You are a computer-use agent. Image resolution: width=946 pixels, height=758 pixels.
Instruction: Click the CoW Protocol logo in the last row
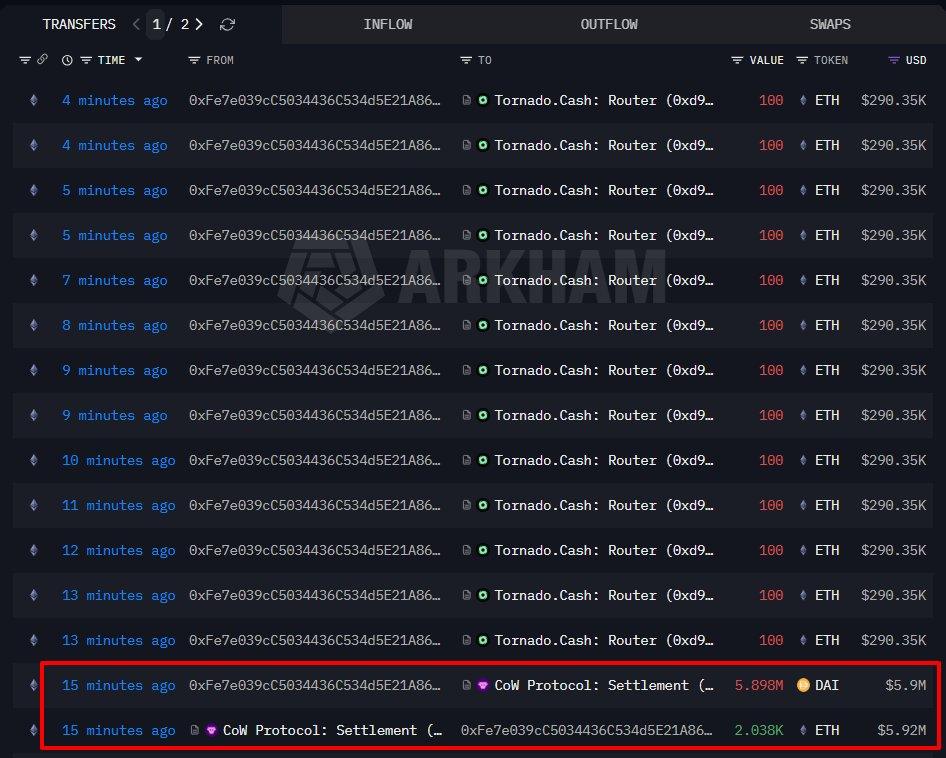coord(211,730)
